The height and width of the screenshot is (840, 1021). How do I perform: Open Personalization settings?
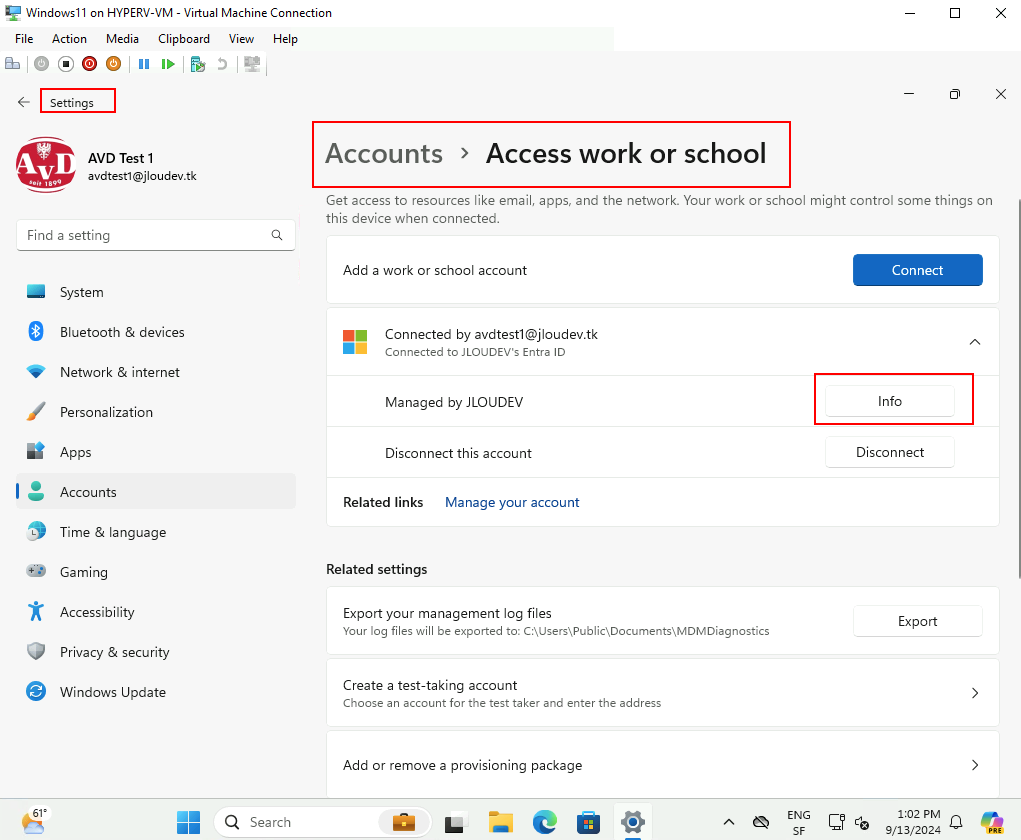(x=156, y=412)
